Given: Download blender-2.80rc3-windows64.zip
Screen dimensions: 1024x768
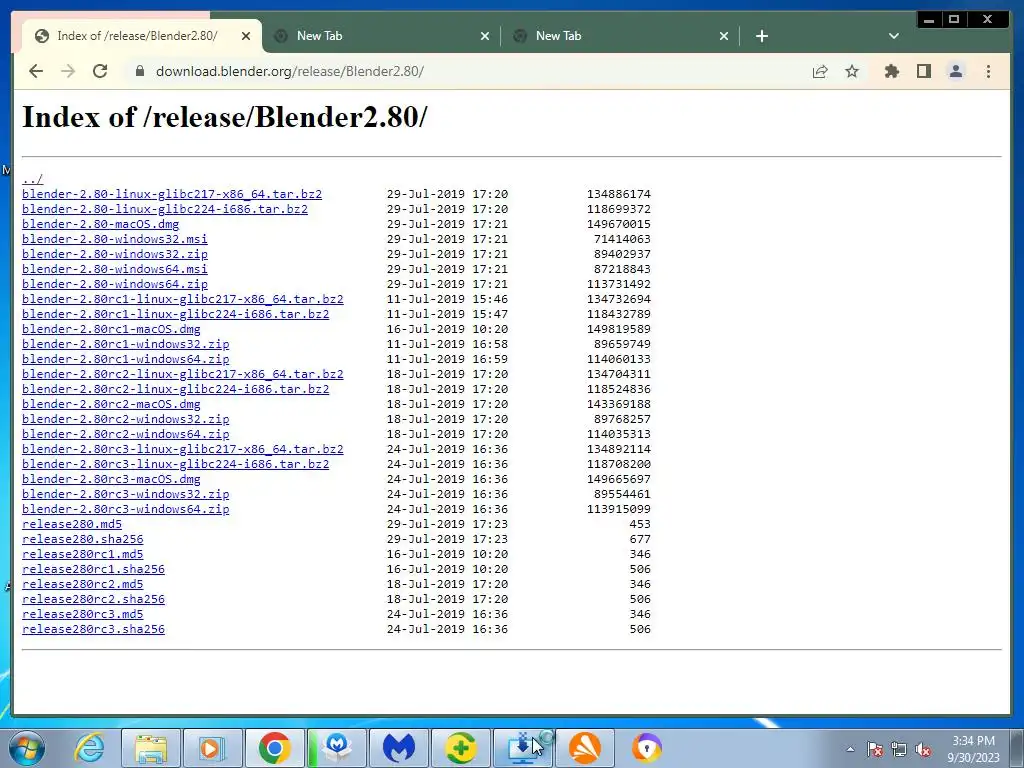Looking at the screenshot, I should click(x=125, y=509).
